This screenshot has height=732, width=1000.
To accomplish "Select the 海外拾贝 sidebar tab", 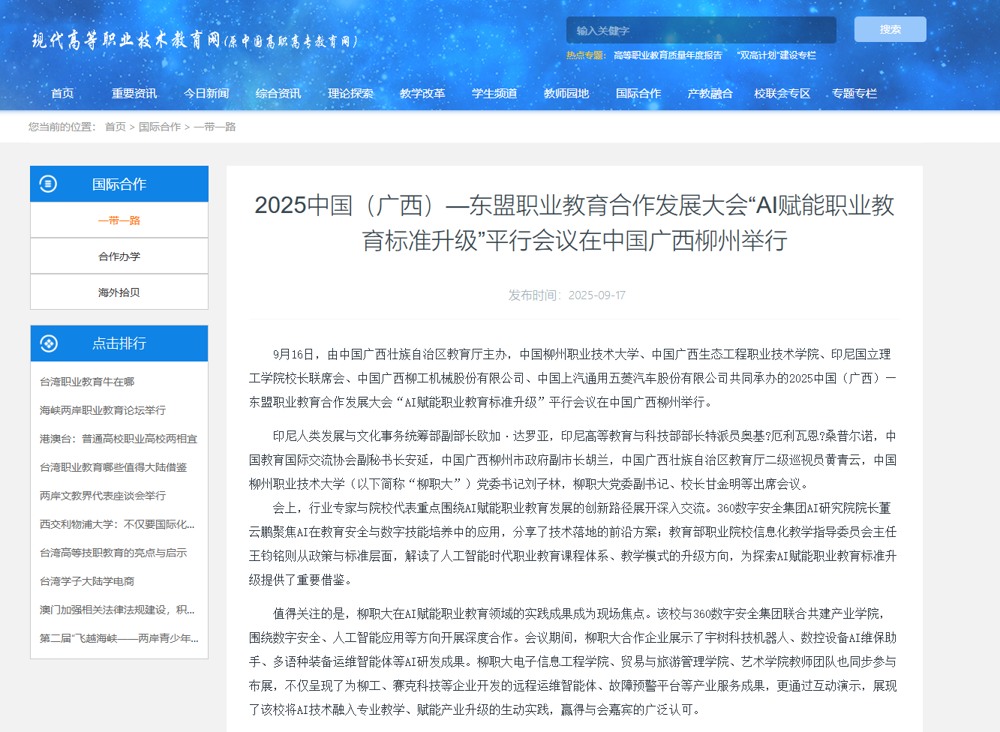I will click(119, 292).
